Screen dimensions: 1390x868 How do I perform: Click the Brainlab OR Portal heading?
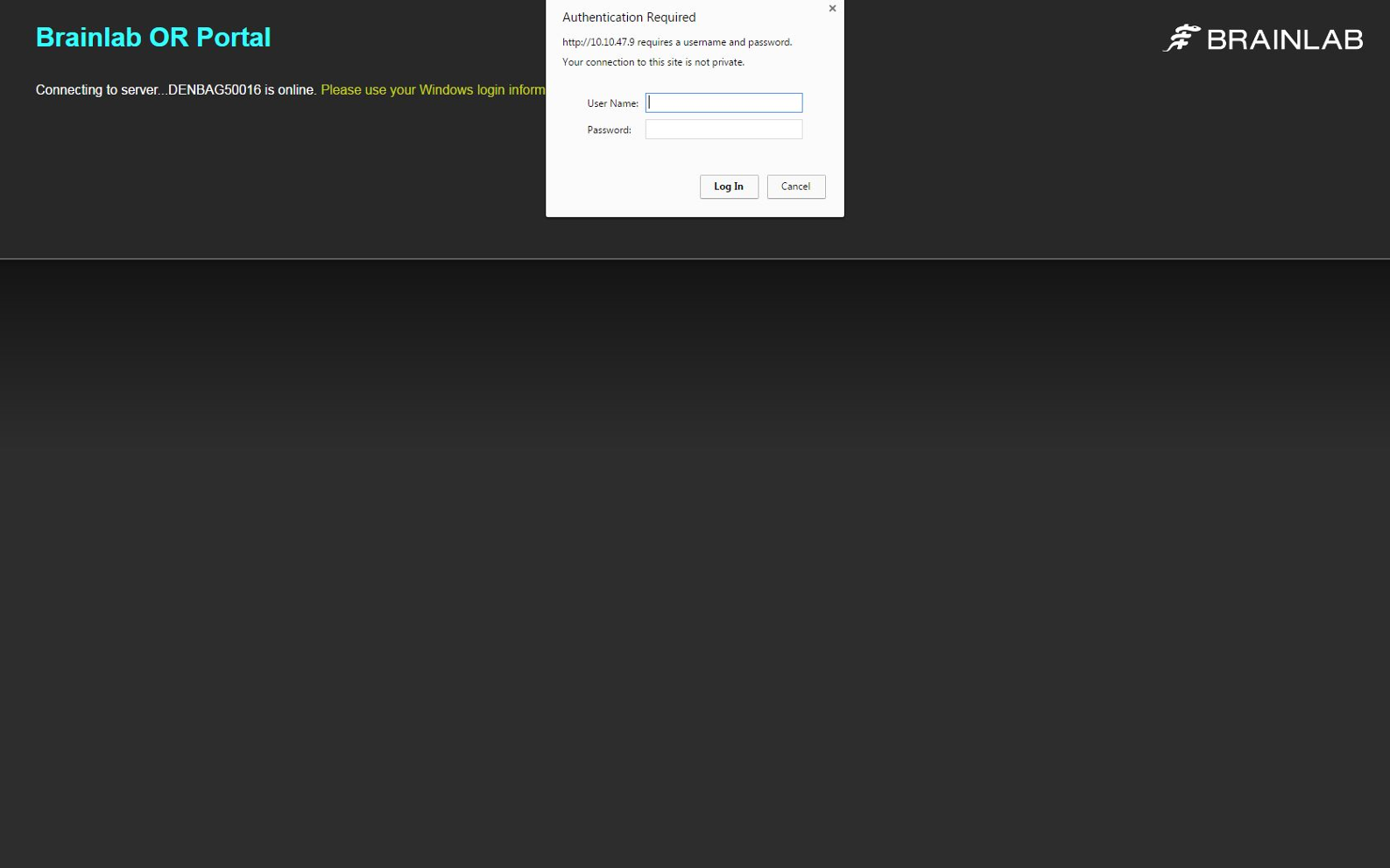pyautogui.click(x=153, y=38)
